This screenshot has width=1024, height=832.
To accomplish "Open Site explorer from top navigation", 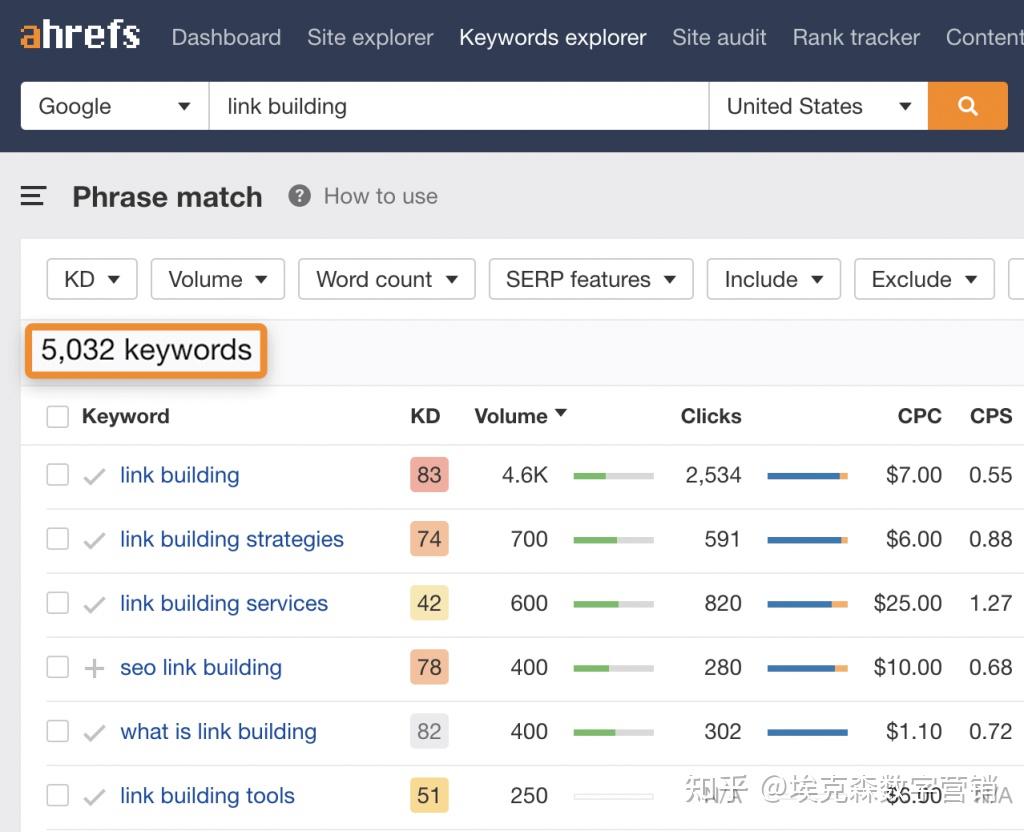I will 370,37.
